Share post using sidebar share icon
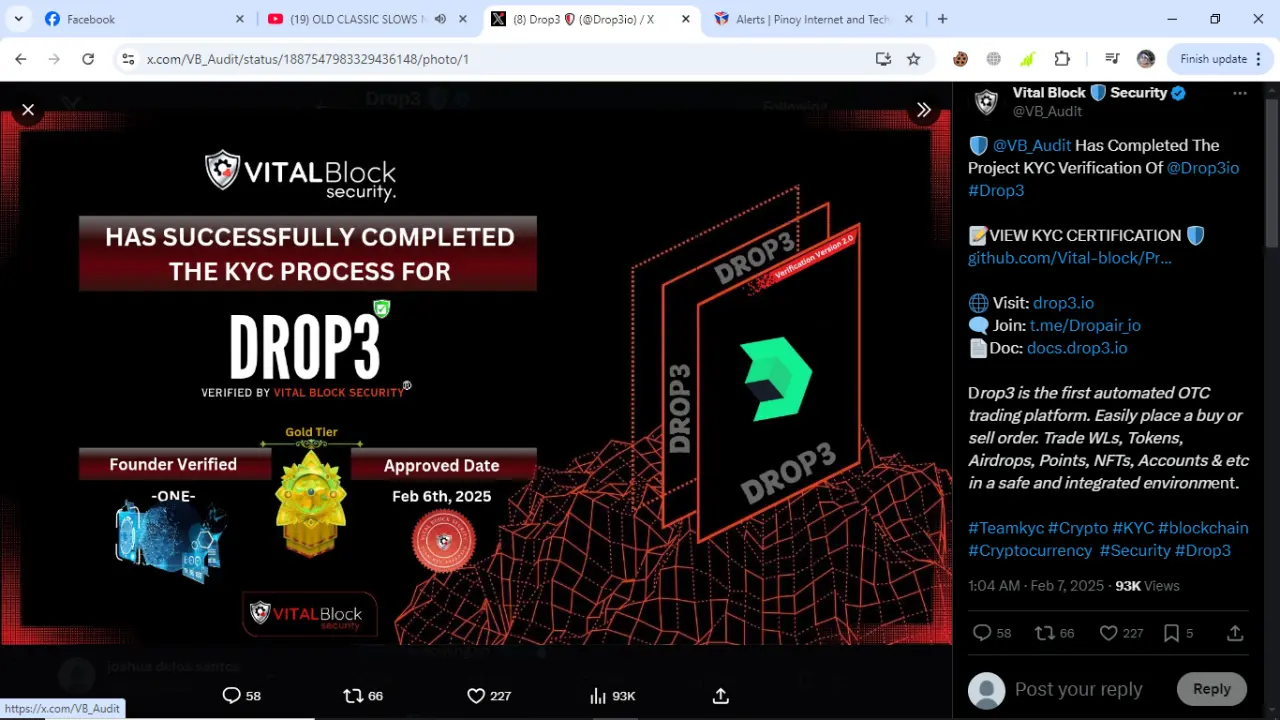1280x720 pixels. 1235,633
